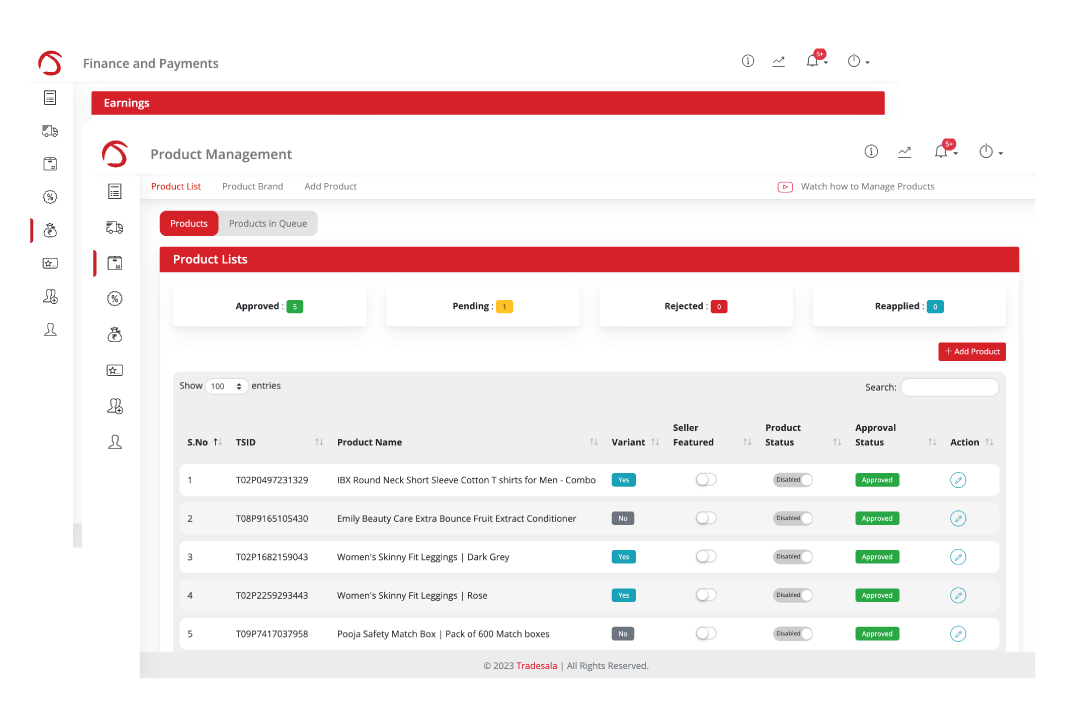Toggle Product Status for Emily Beauty Care Conditioner
The image size is (1080, 722).
point(793,518)
